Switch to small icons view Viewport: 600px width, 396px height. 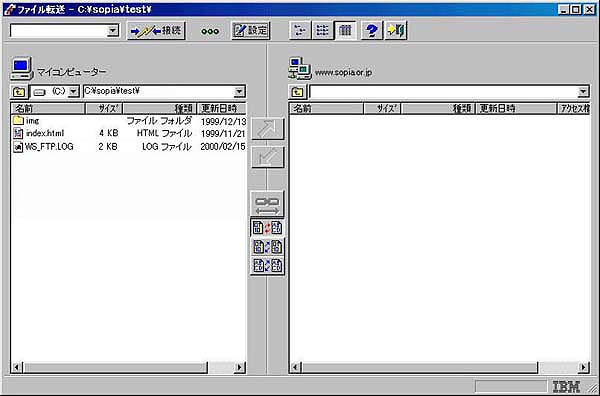point(300,31)
